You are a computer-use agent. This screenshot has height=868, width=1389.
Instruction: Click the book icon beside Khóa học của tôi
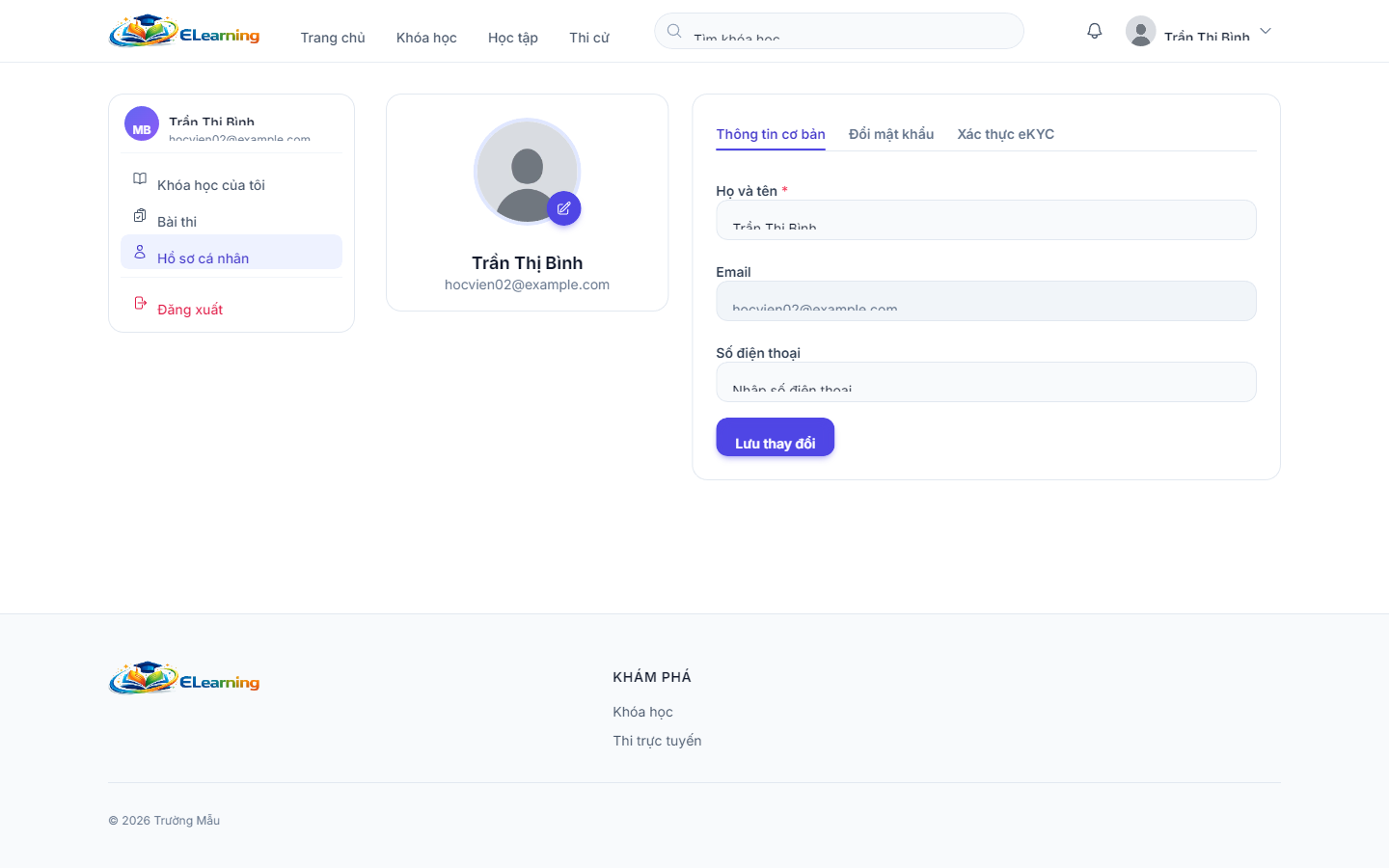coord(140,178)
